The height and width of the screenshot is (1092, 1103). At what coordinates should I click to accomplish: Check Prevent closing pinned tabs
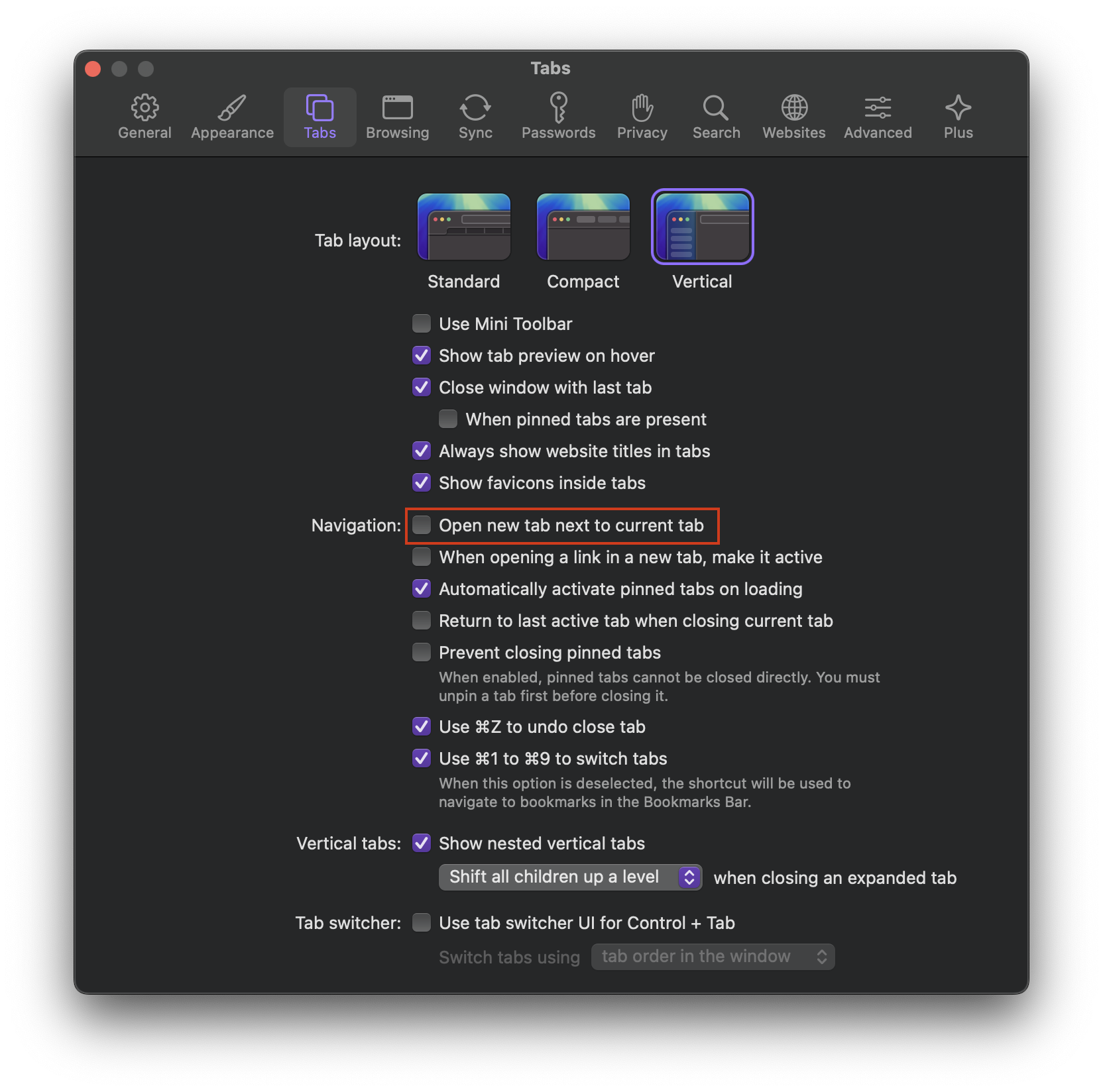(422, 653)
